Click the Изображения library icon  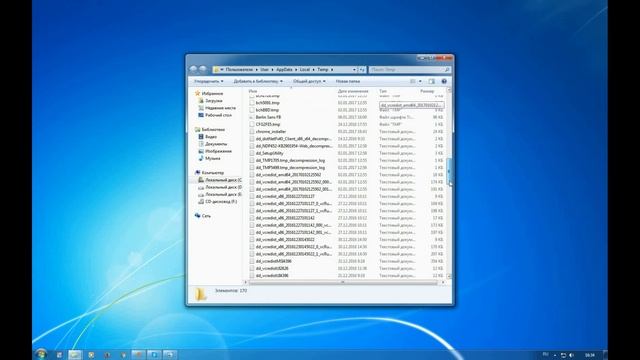201,151
